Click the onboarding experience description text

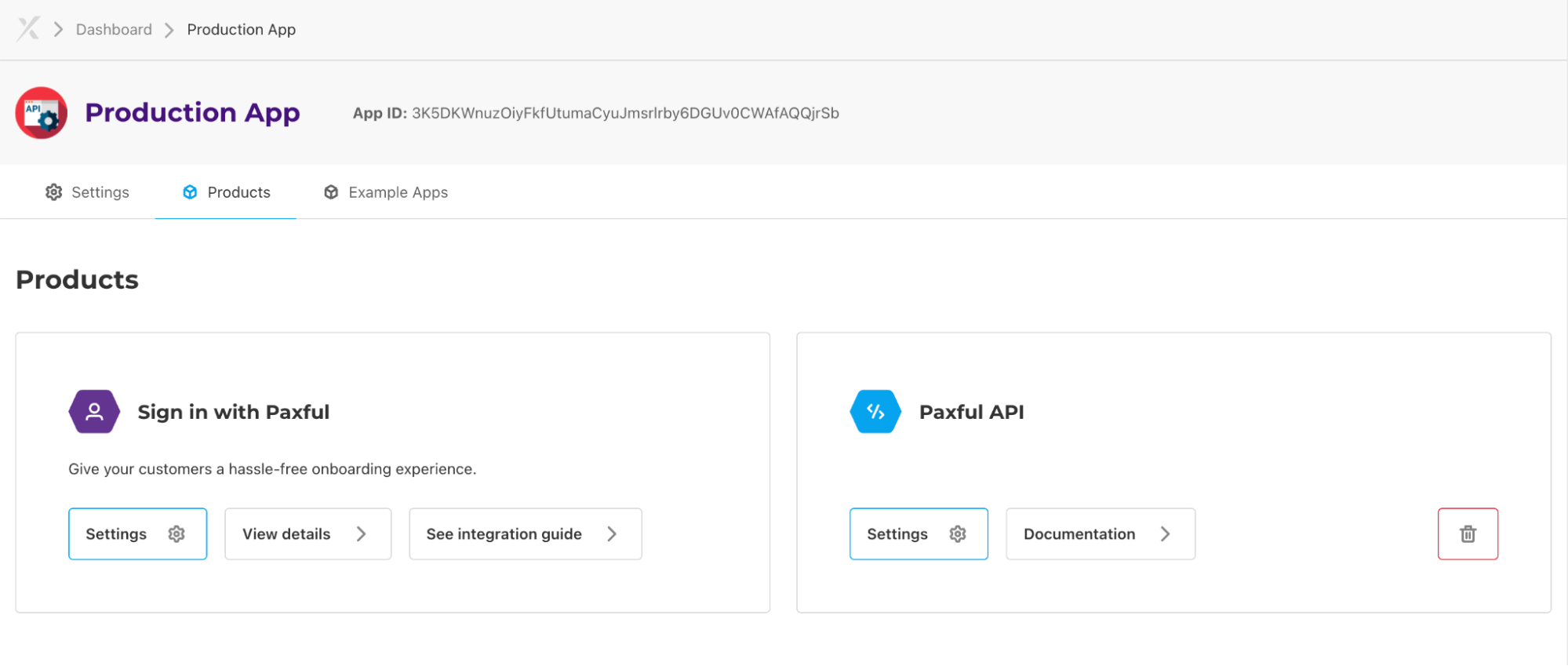pos(272,469)
